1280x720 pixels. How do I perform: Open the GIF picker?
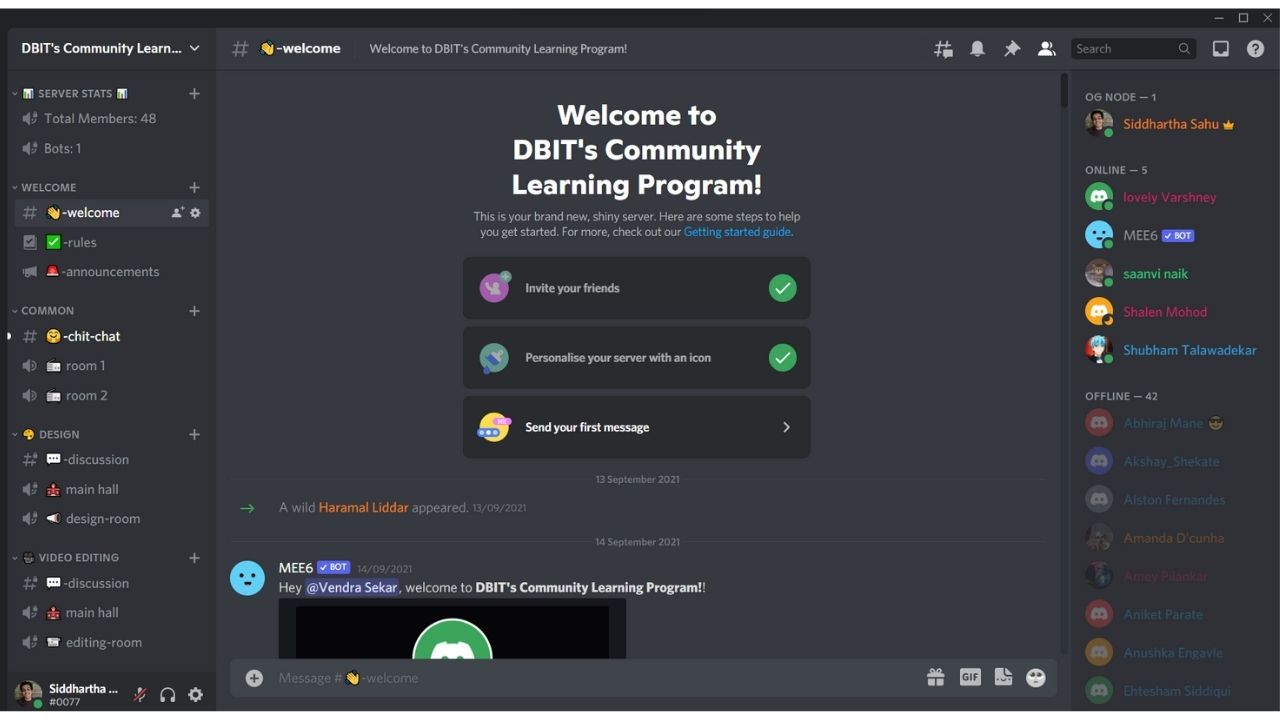click(970, 677)
